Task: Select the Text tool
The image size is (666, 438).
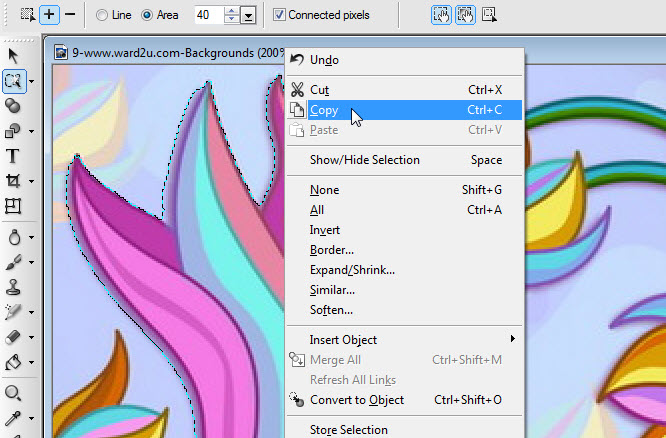Action: click(14, 156)
